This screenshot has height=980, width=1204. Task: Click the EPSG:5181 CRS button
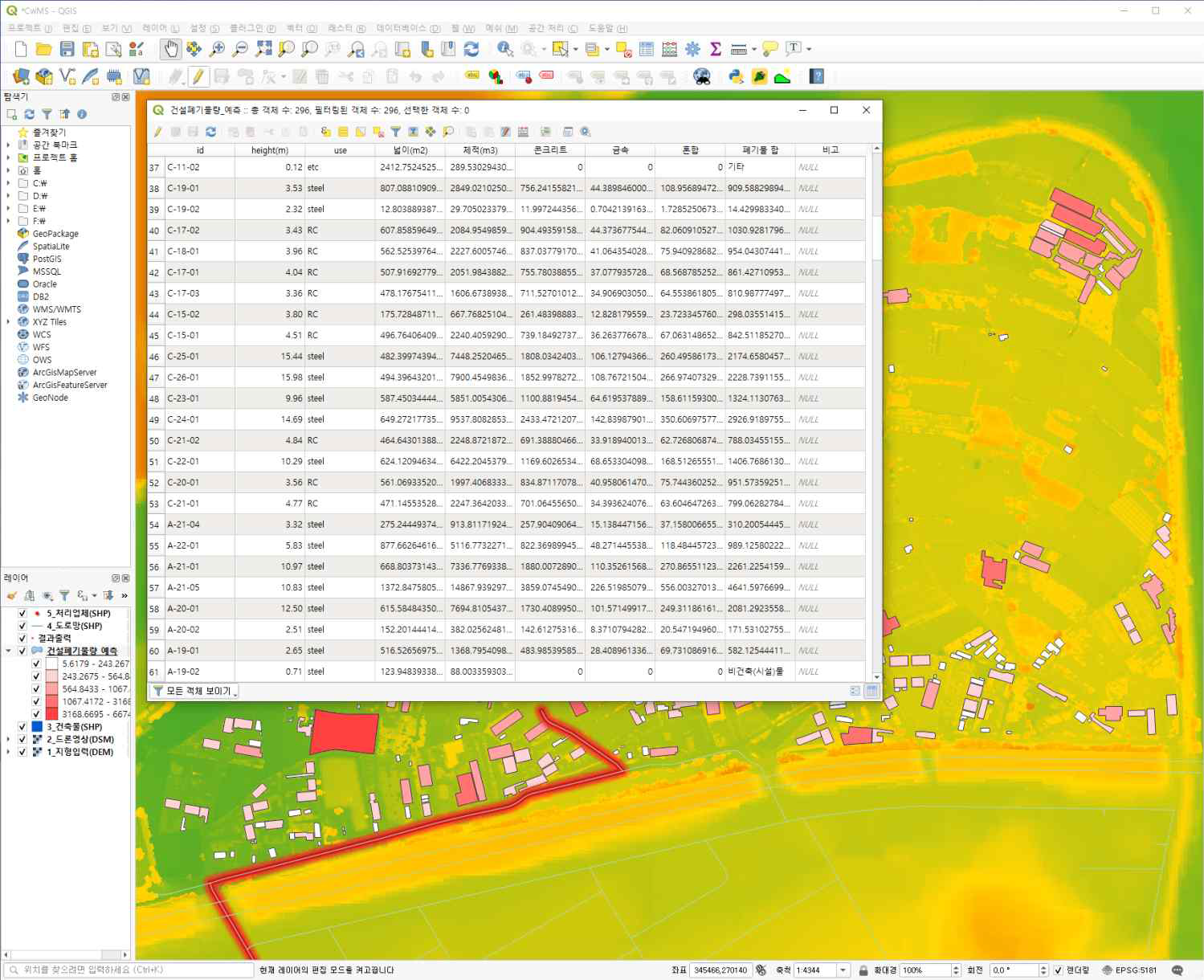point(1129,970)
